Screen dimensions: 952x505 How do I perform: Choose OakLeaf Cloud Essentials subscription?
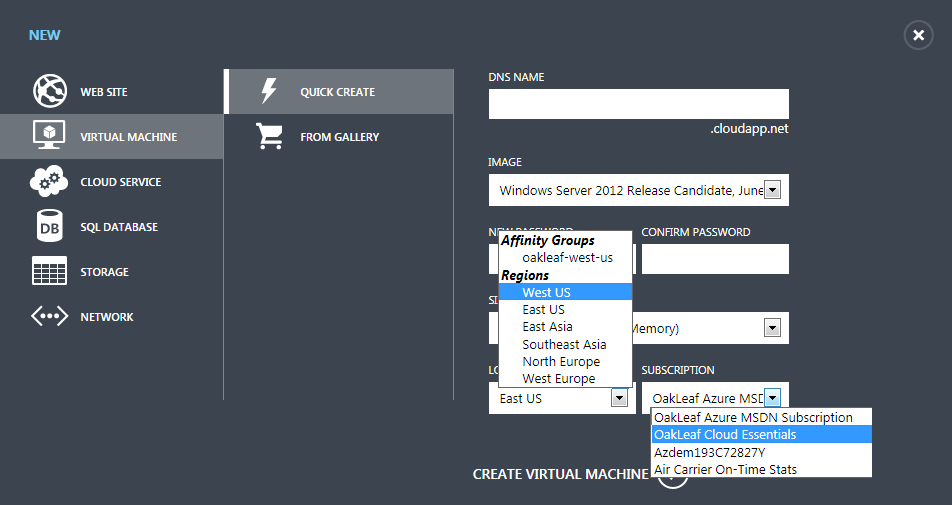(761, 435)
